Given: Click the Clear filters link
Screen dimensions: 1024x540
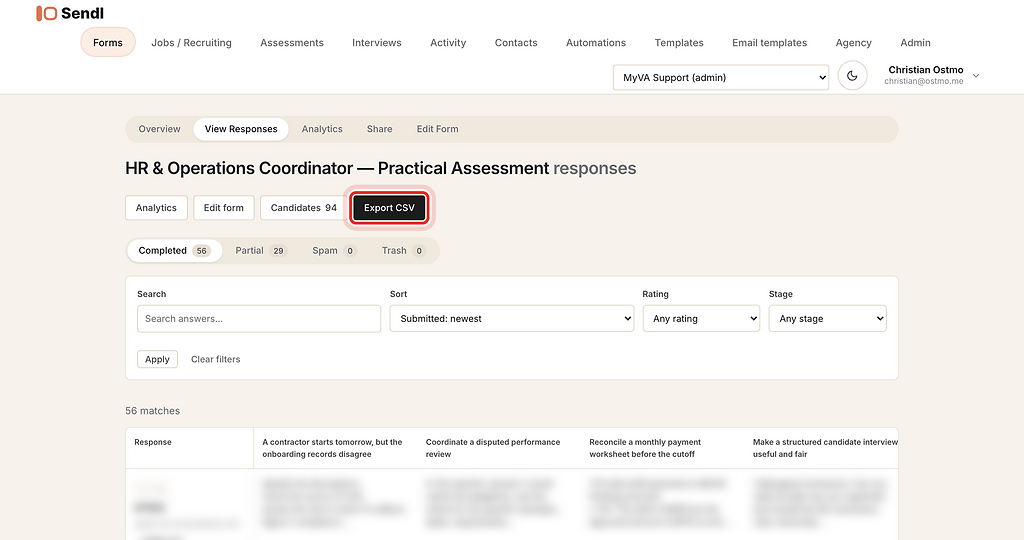Looking at the screenshot, I should pos(216,359).
